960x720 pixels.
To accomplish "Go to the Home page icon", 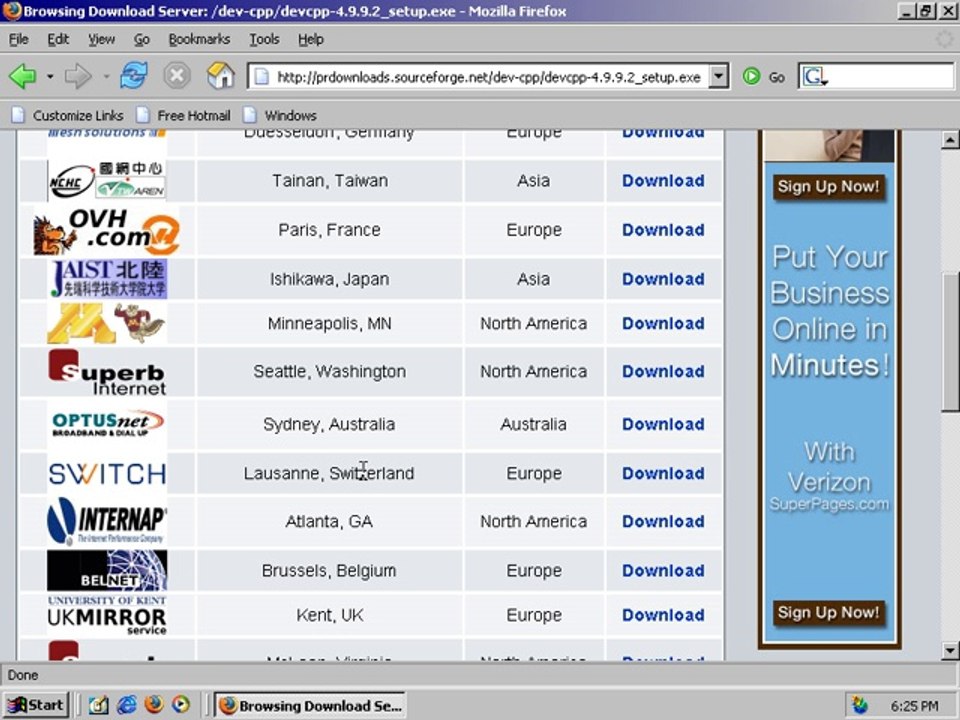I will click(x=220, y=76).
